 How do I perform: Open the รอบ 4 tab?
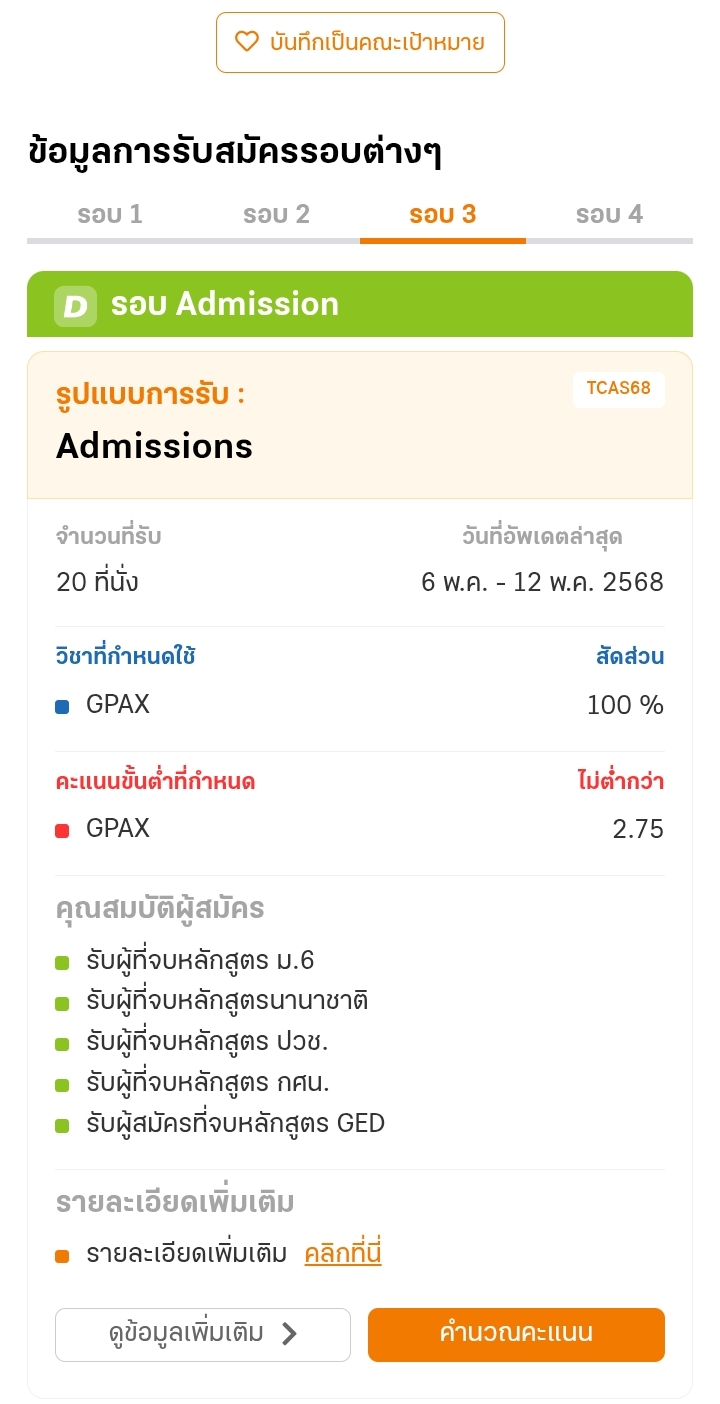coord(609,214)
